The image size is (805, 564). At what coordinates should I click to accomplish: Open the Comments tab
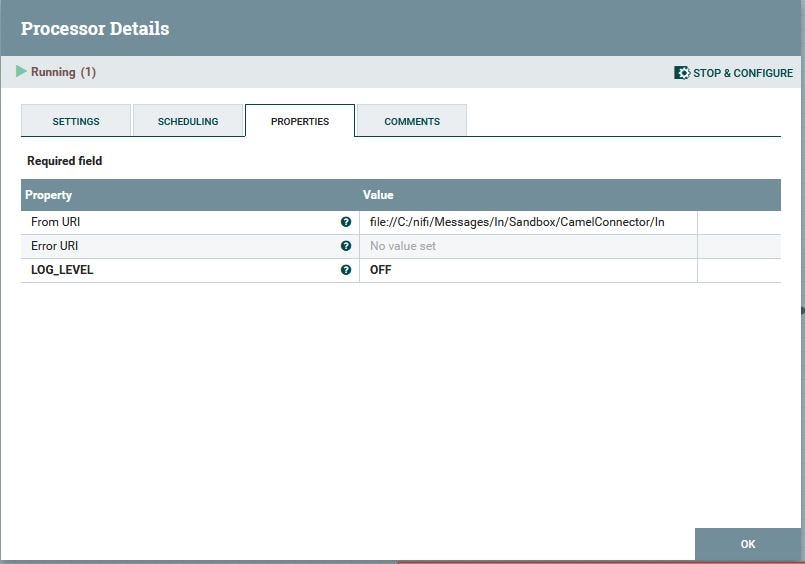pyautogui.click(x=412, y=121)
